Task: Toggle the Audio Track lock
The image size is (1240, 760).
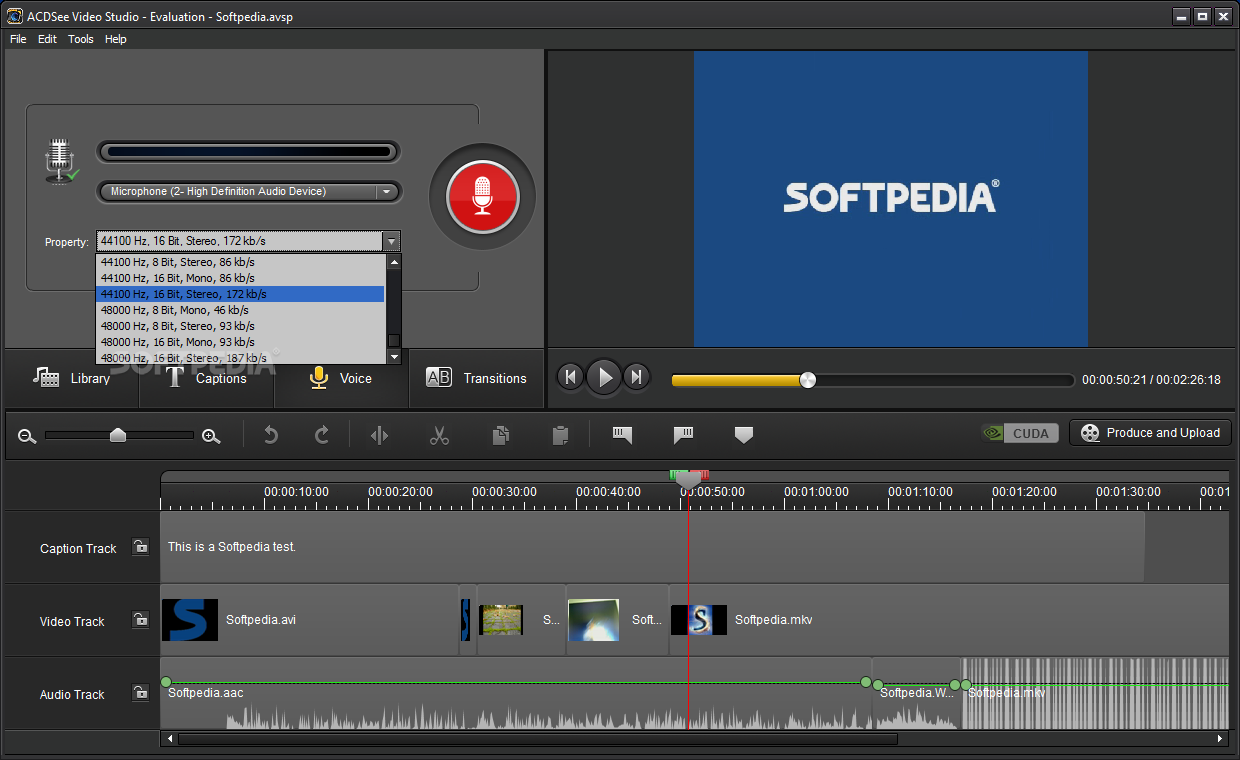Action: tap(140, 693)
